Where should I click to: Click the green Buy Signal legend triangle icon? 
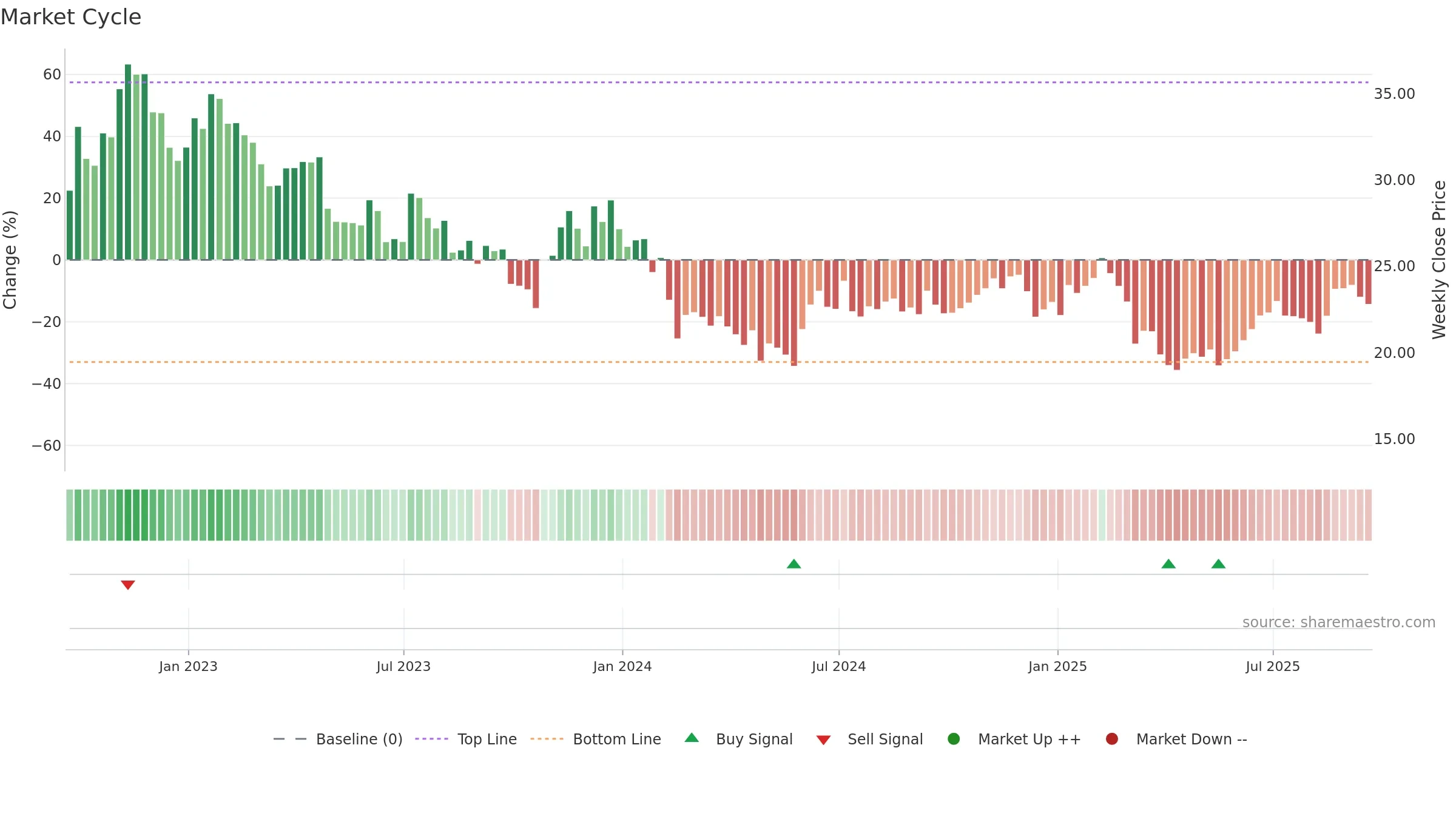(x=692, y=738)
